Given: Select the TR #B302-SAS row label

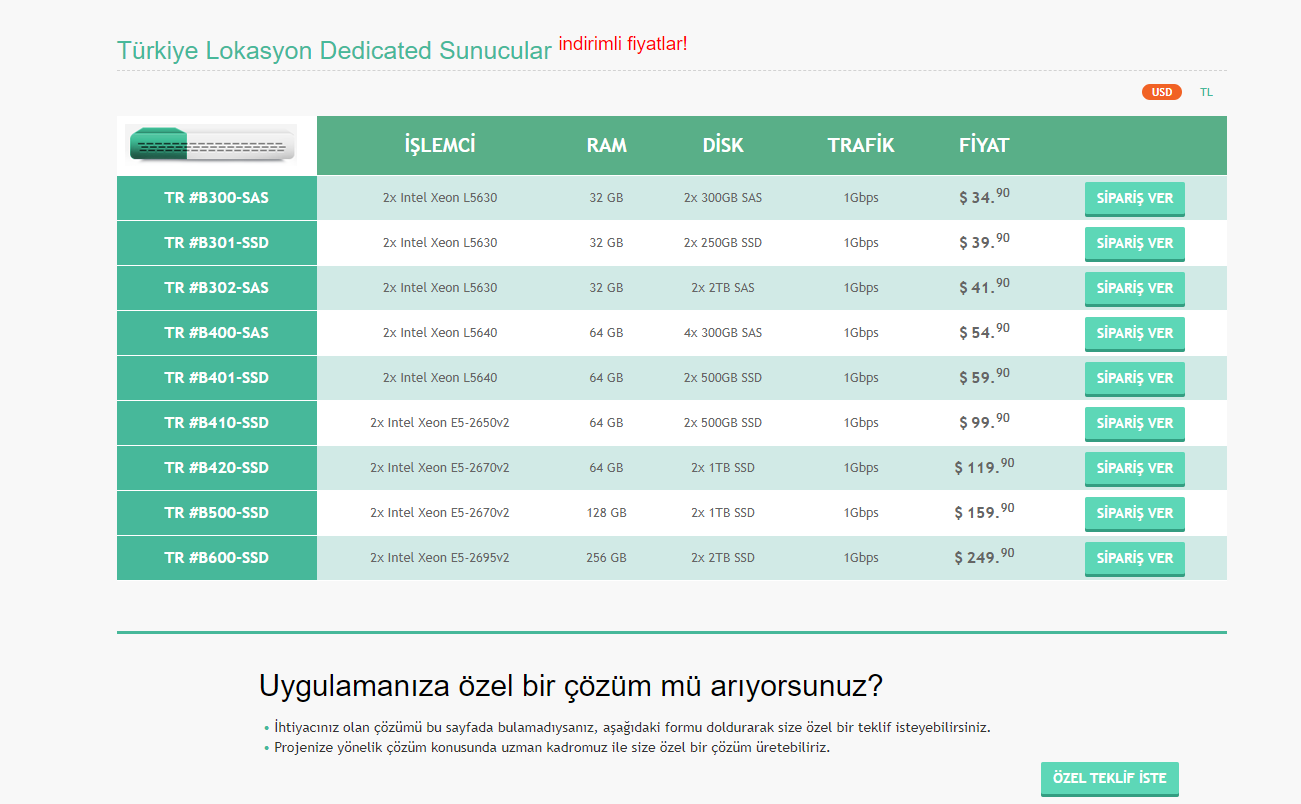Looking at the screenshot, I should tap(217, 288).
